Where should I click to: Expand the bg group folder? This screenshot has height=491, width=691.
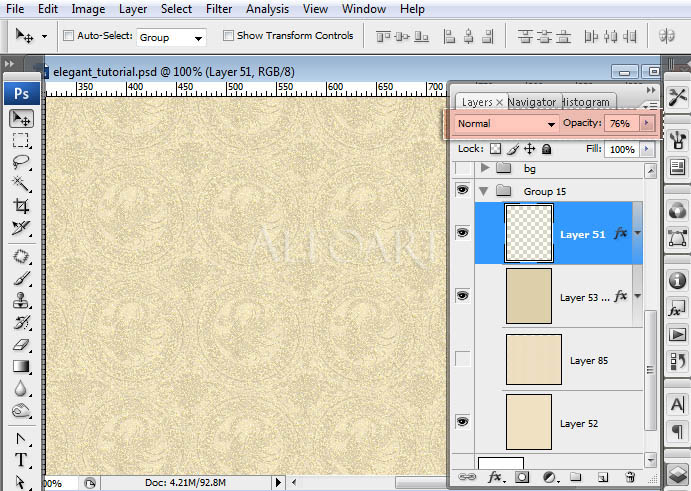(485, 169)
